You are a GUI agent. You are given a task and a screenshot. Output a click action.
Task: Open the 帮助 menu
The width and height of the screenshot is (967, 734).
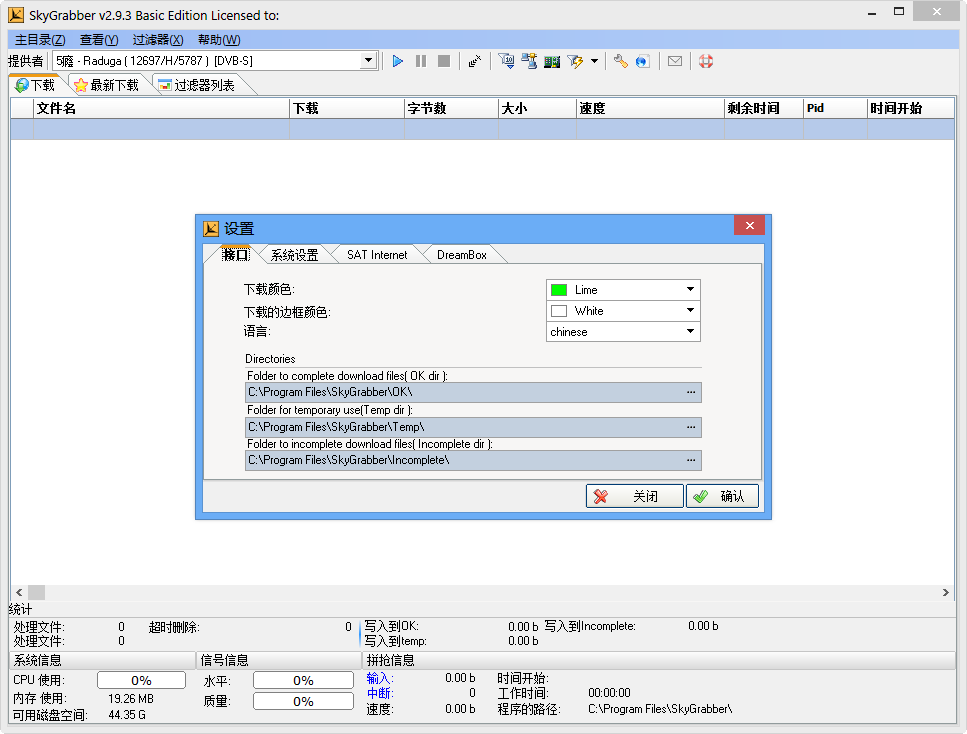(219, 40)
